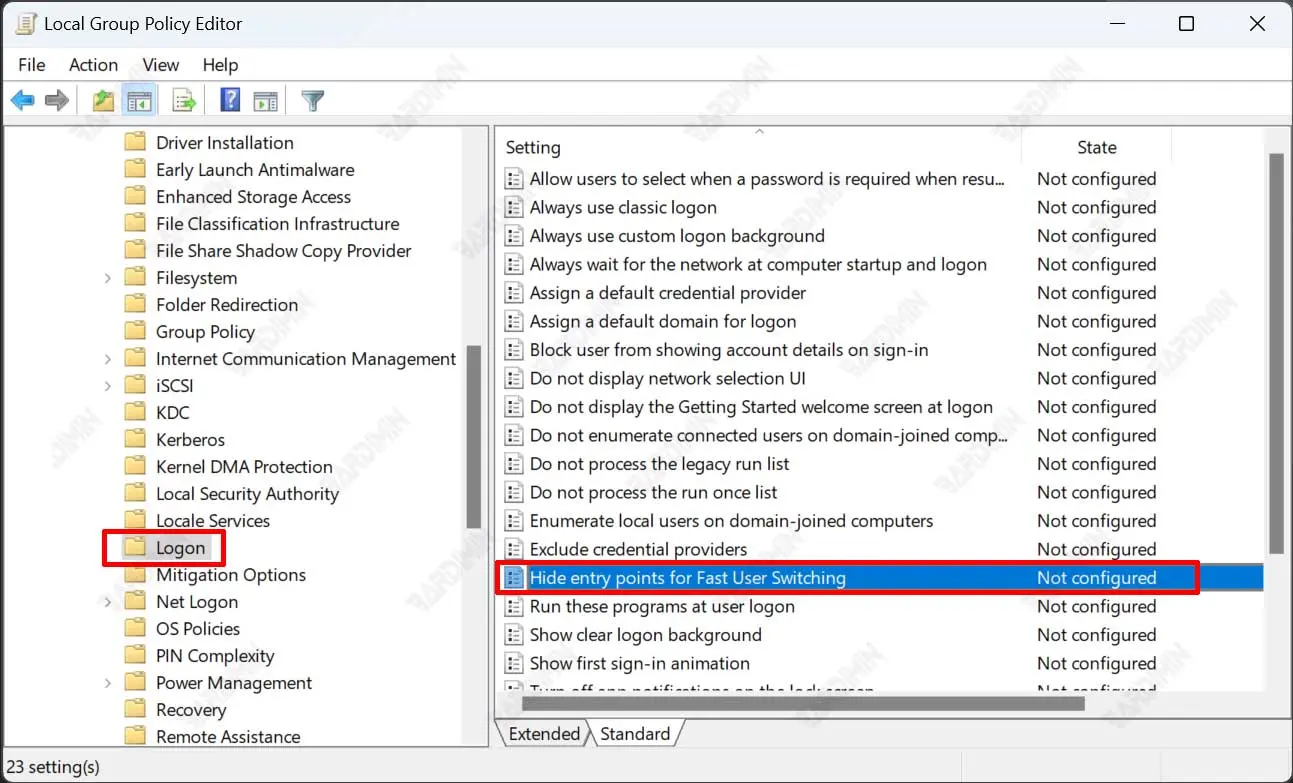Open Help via the blue question-mark icon
The image size is (1293, 783).
(230, 101)
